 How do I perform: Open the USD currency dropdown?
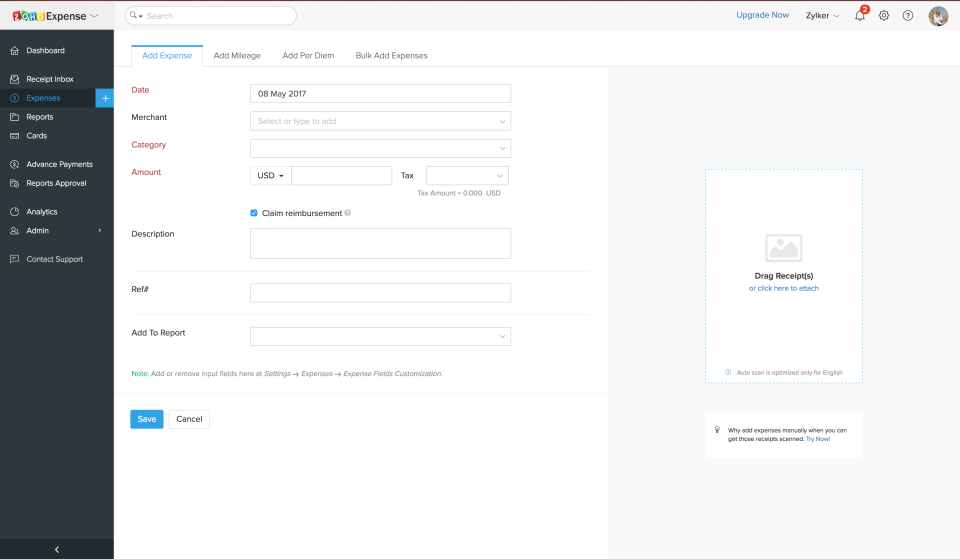click(271, 176)
